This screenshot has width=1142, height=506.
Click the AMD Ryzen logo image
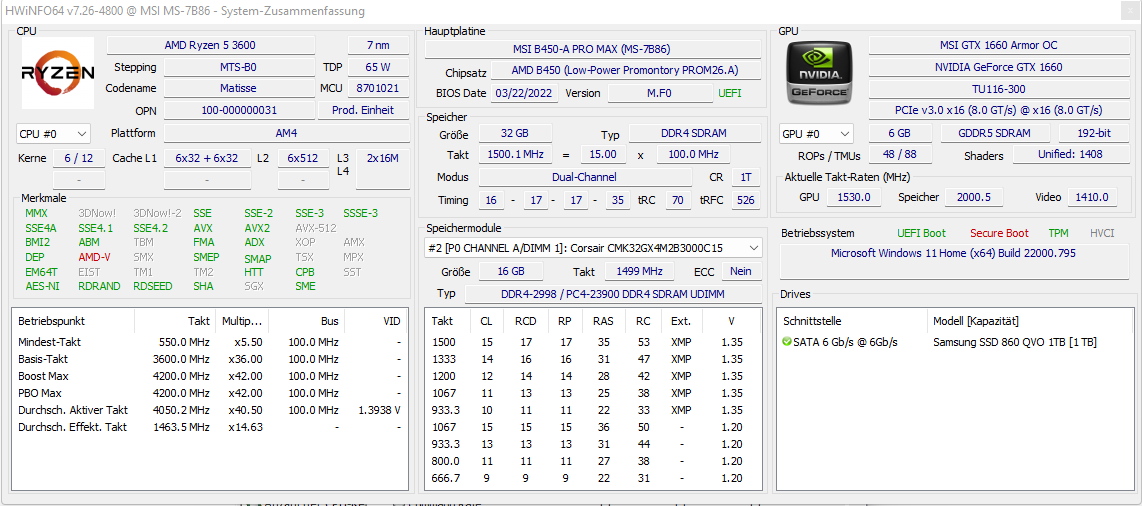click(58, 74)
